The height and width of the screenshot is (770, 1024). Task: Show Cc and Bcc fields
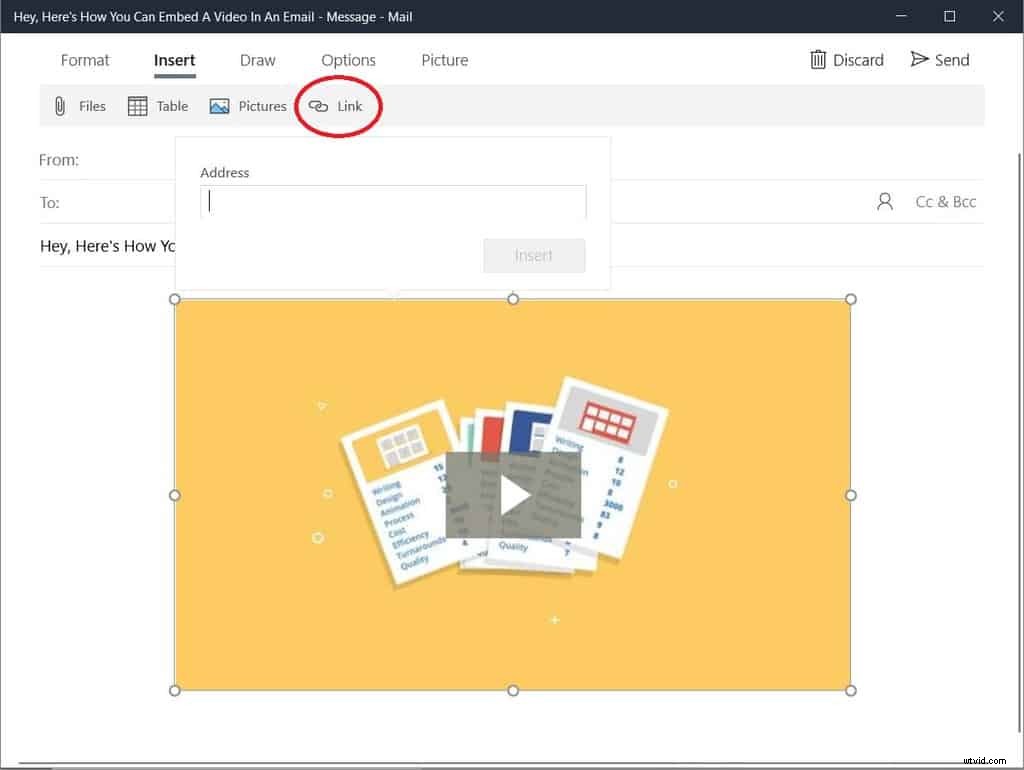pyautogui.click(x=945, y=201)
